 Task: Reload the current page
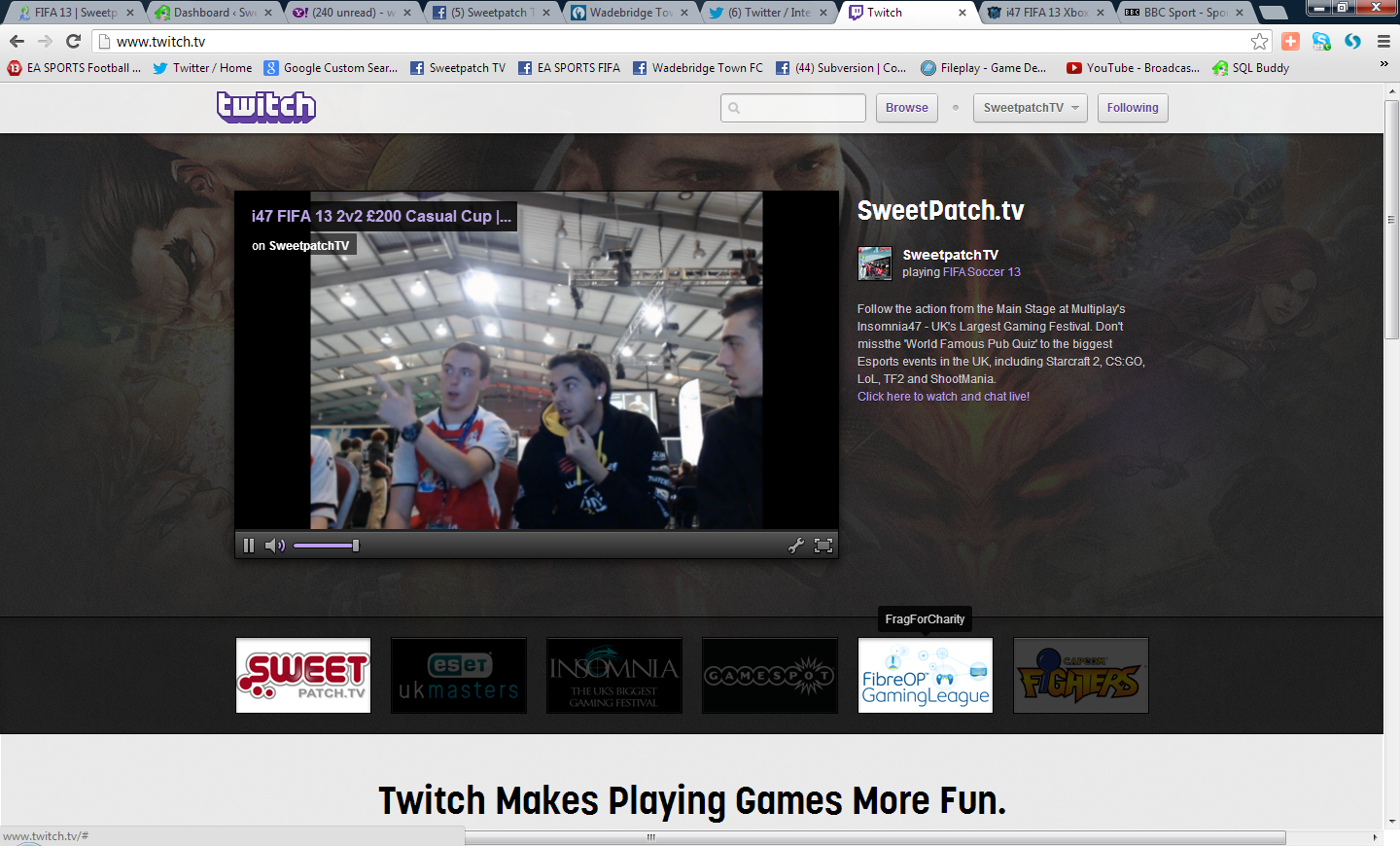tap(73, 41)
